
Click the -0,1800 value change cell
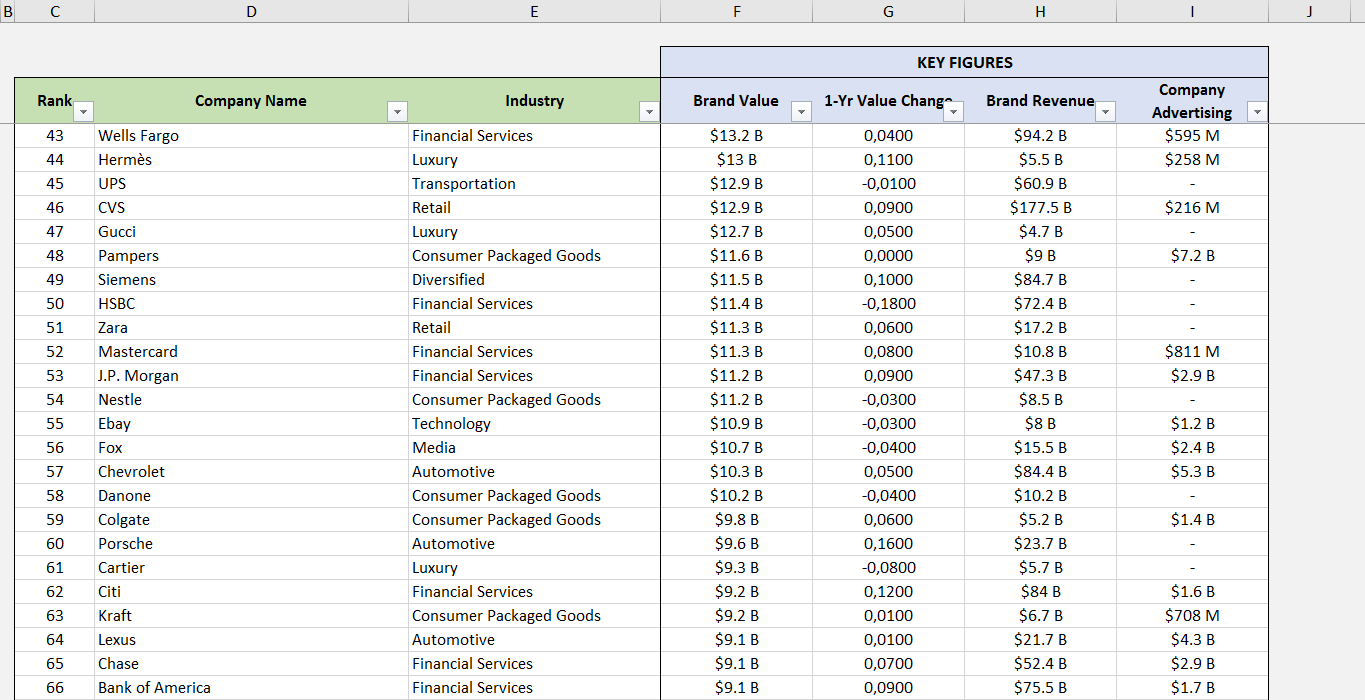(x=888, y=304)
